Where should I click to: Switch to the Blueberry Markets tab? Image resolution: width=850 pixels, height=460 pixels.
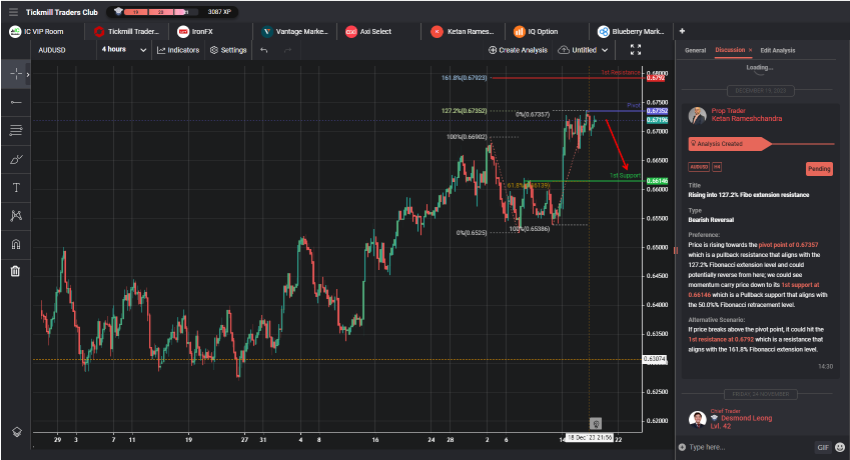coord(631,31)
